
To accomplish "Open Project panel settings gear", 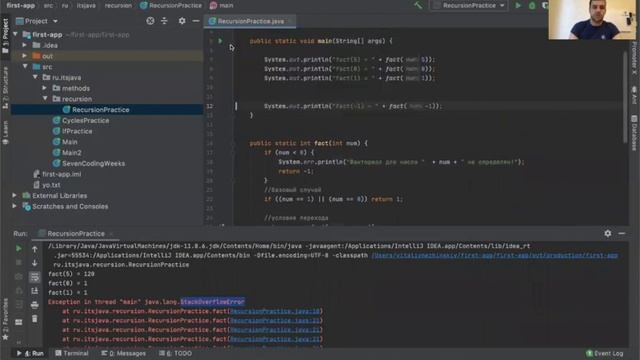I will point(182,21).
